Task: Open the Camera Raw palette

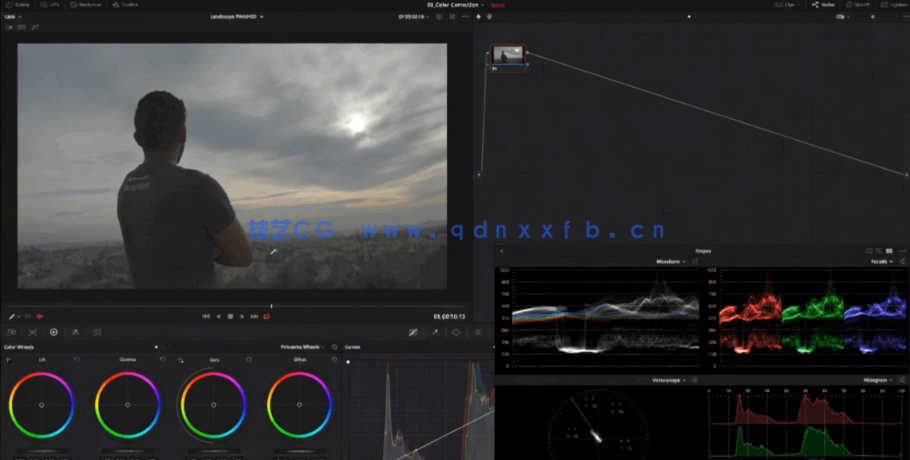Action: coord(11,332)
